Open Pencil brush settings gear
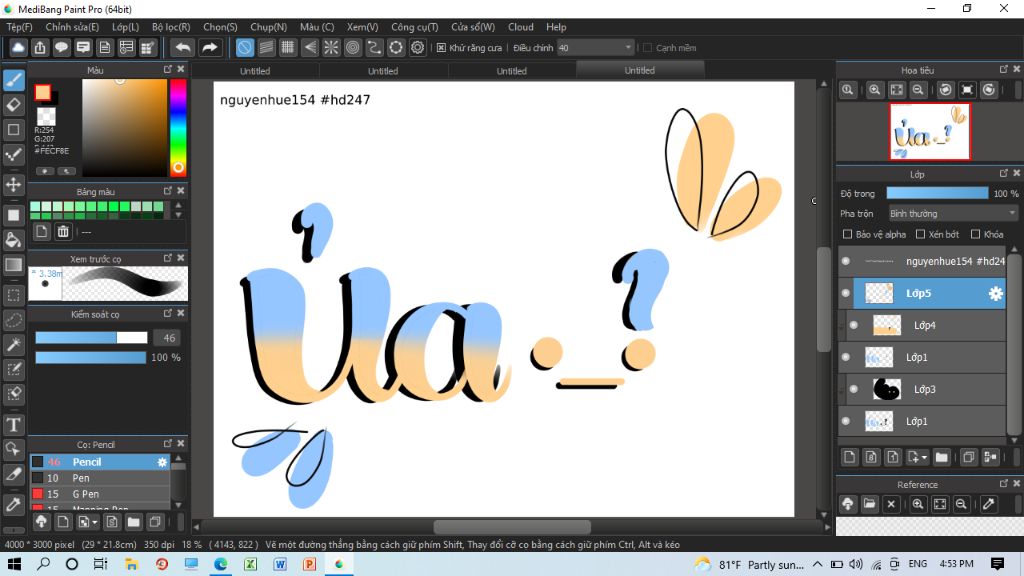 [162, 462]
